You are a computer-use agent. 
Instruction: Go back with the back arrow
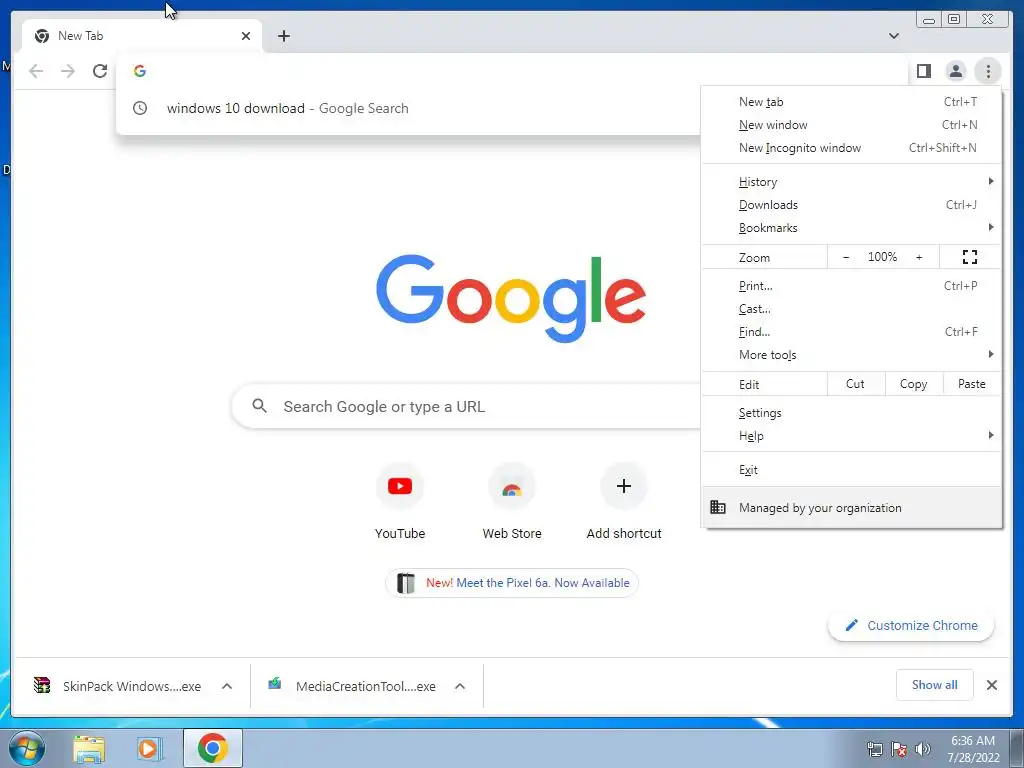coord(36,71)
